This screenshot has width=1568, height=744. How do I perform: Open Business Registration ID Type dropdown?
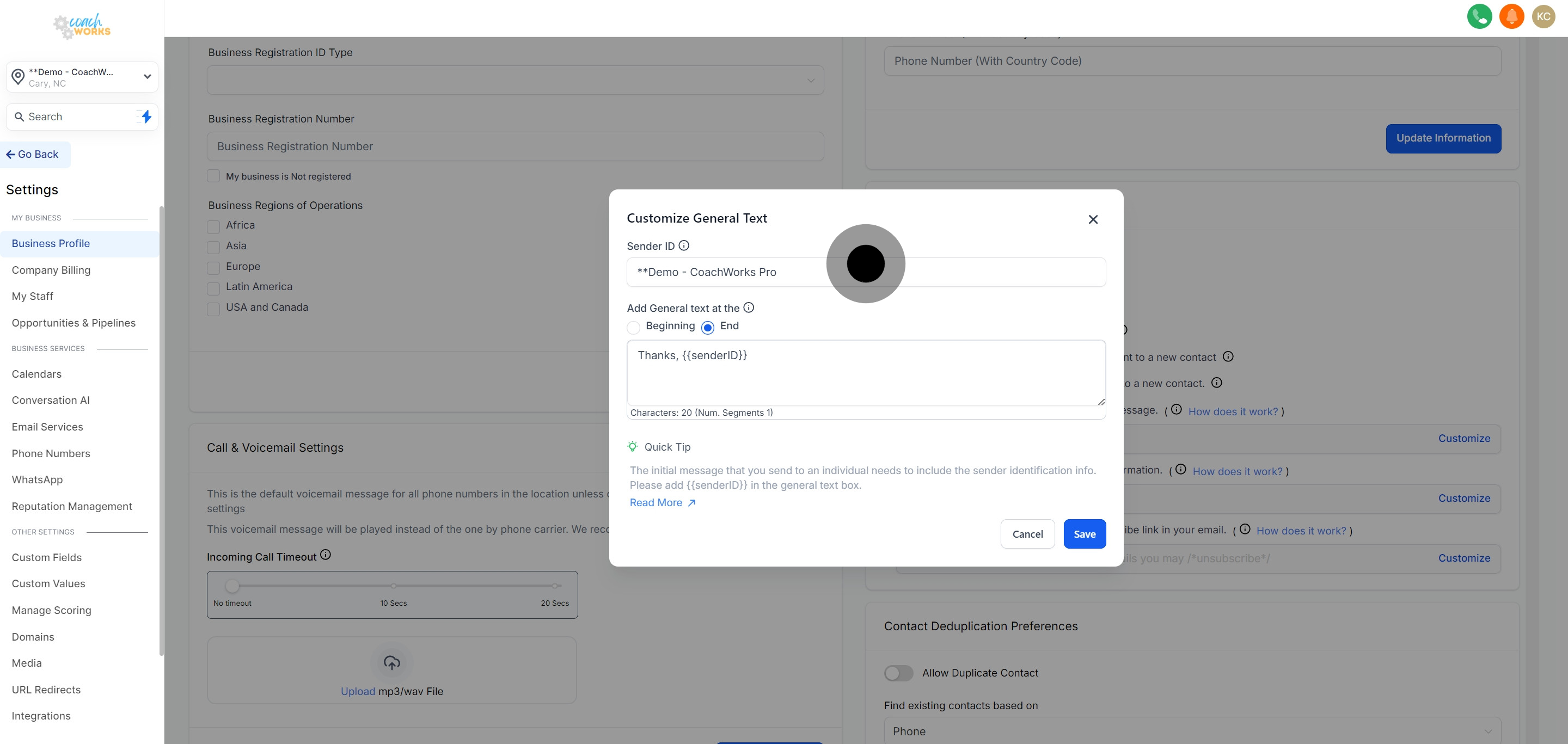tap(515, 81)
